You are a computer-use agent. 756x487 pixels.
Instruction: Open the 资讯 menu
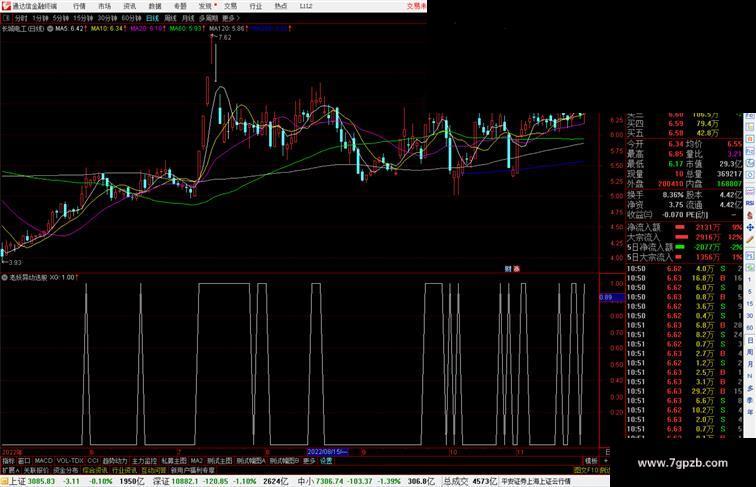tap(130, 6)
